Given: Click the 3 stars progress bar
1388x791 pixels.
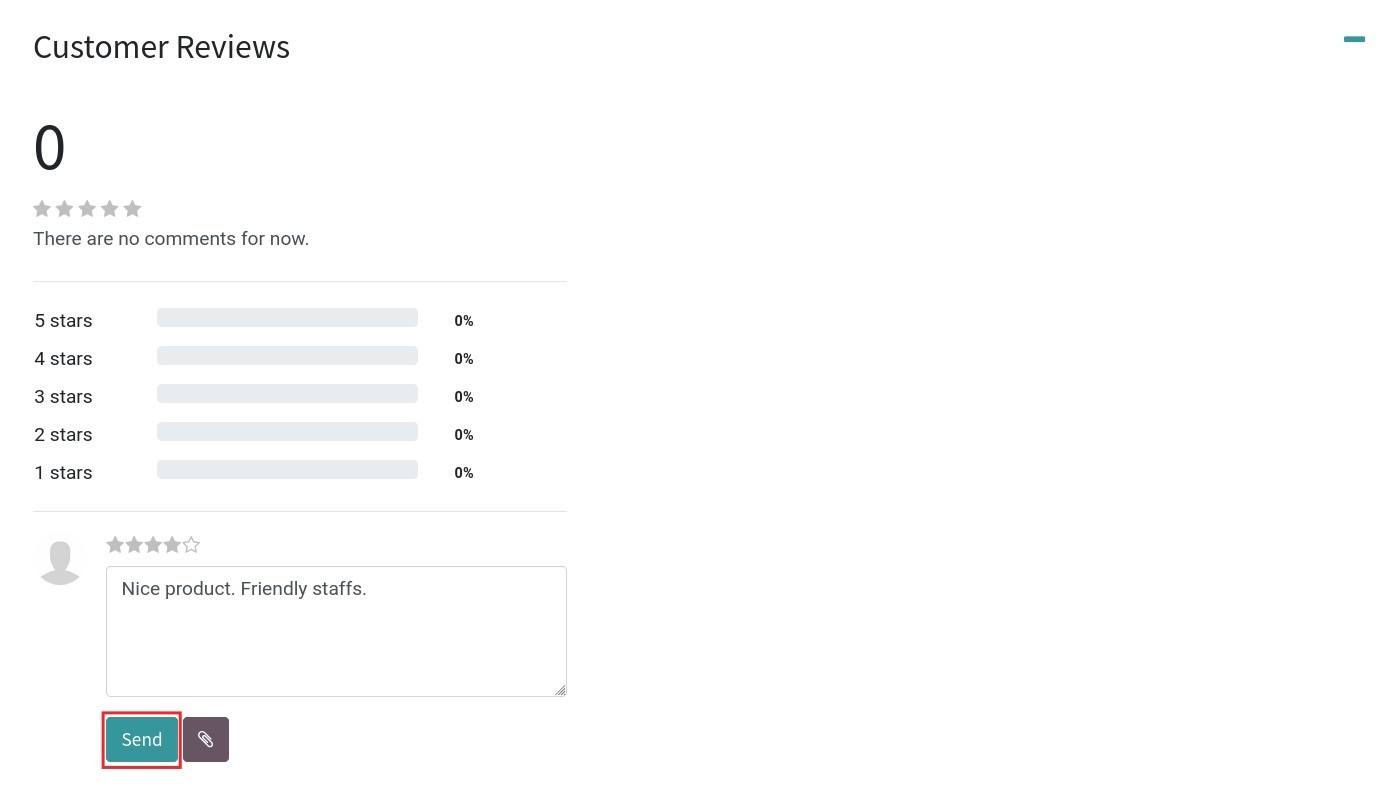Looking at the screenshot, I should (x=287, y=394).
